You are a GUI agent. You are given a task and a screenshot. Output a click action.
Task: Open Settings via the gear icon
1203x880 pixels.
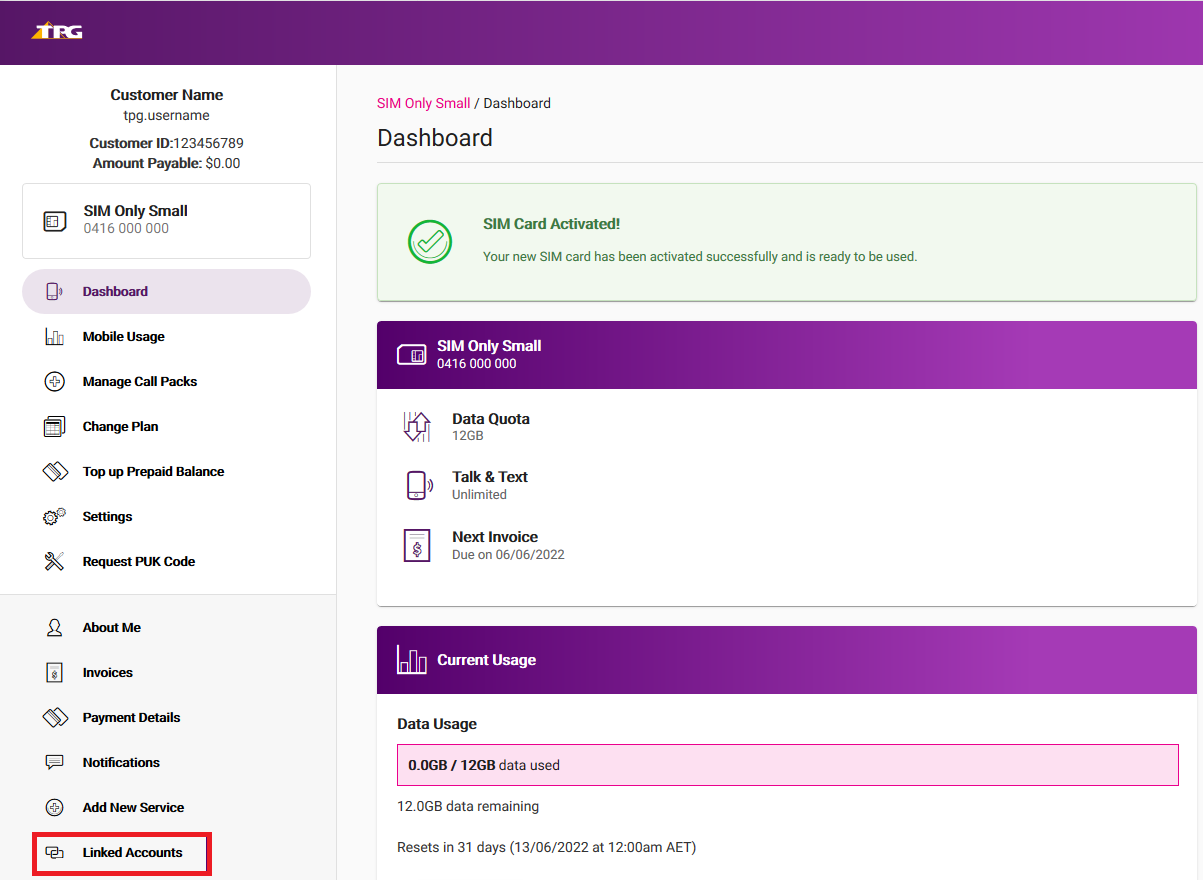click(x=56, y=516)
